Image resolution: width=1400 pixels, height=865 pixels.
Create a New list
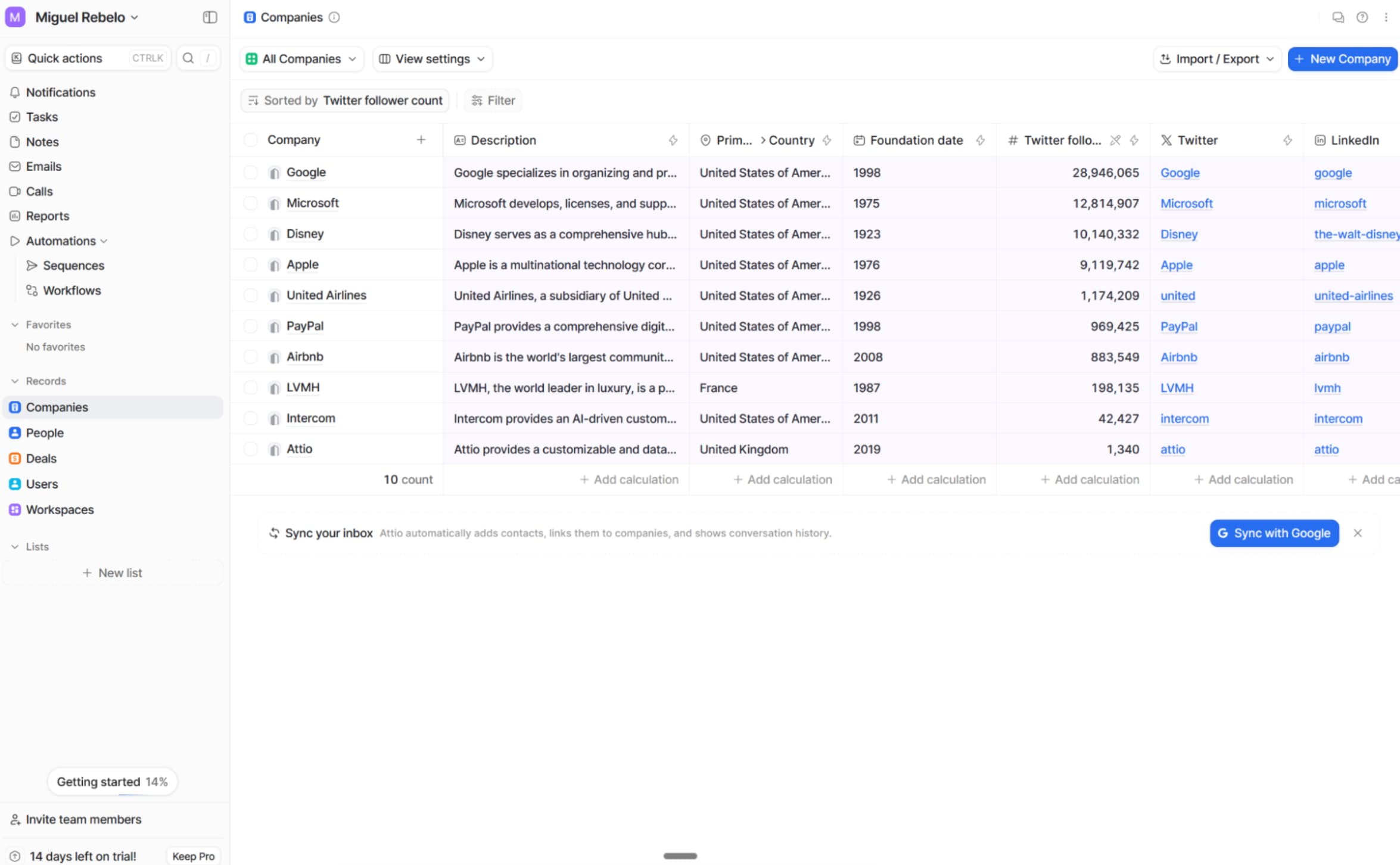113,573
